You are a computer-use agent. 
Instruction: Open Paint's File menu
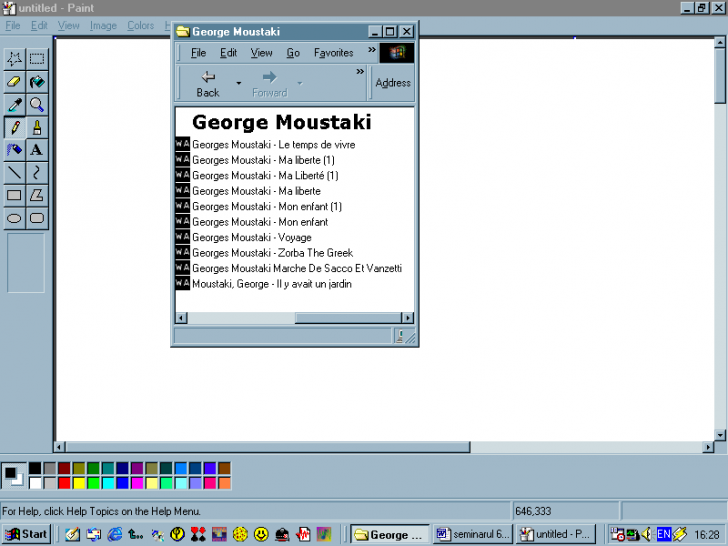(x=13, y=26)
